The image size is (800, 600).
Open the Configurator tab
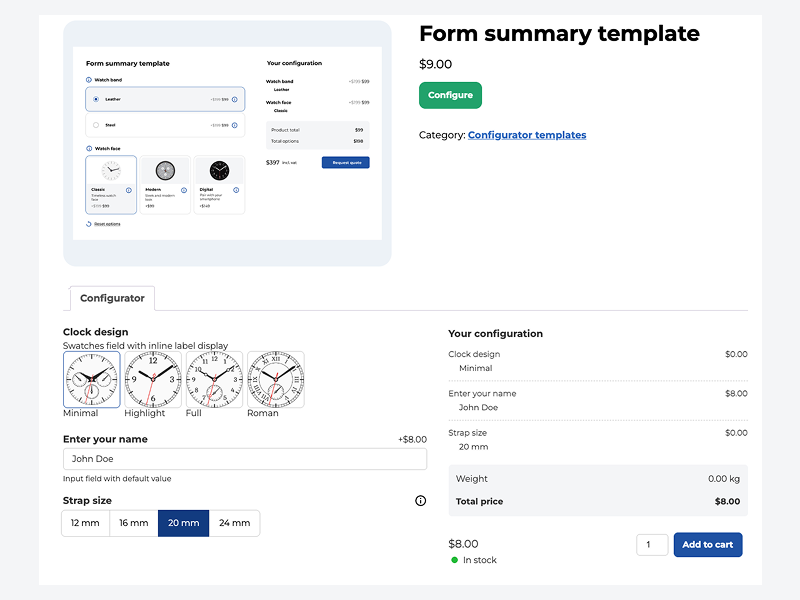(112, 298)
